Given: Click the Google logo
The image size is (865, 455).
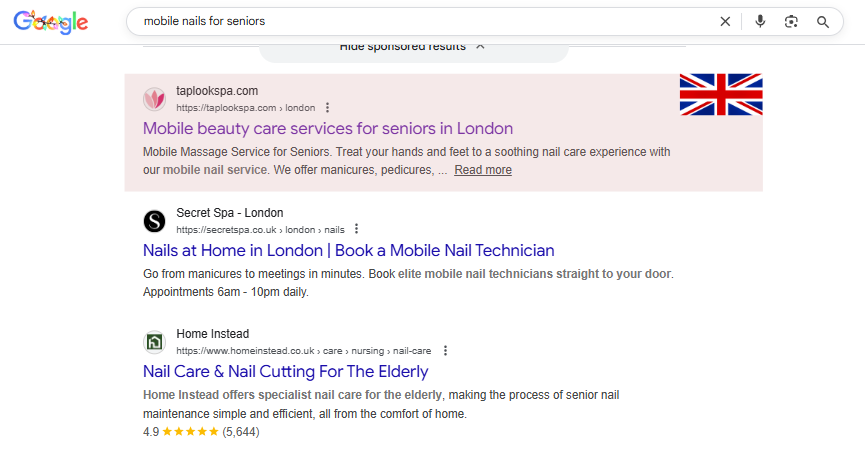Looking at the screenshot, I should pos(51,22).
